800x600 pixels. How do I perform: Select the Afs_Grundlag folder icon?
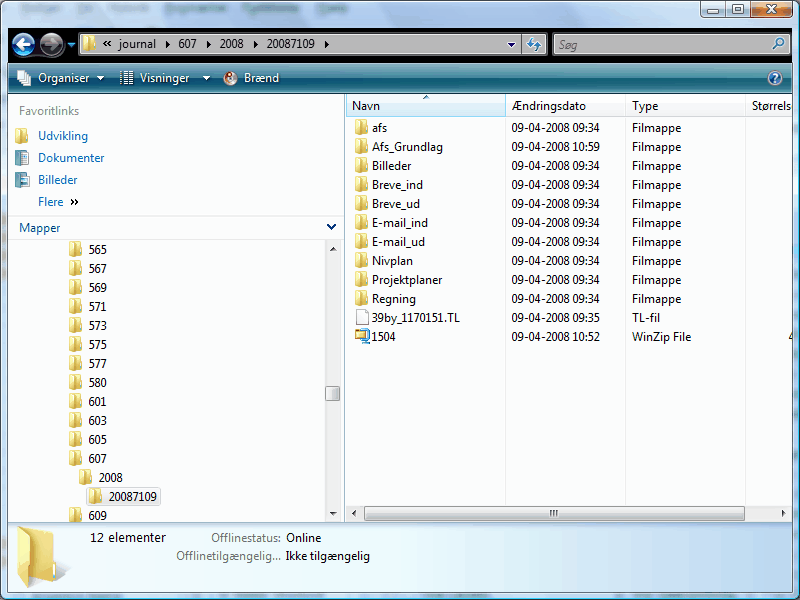(361, 146)
